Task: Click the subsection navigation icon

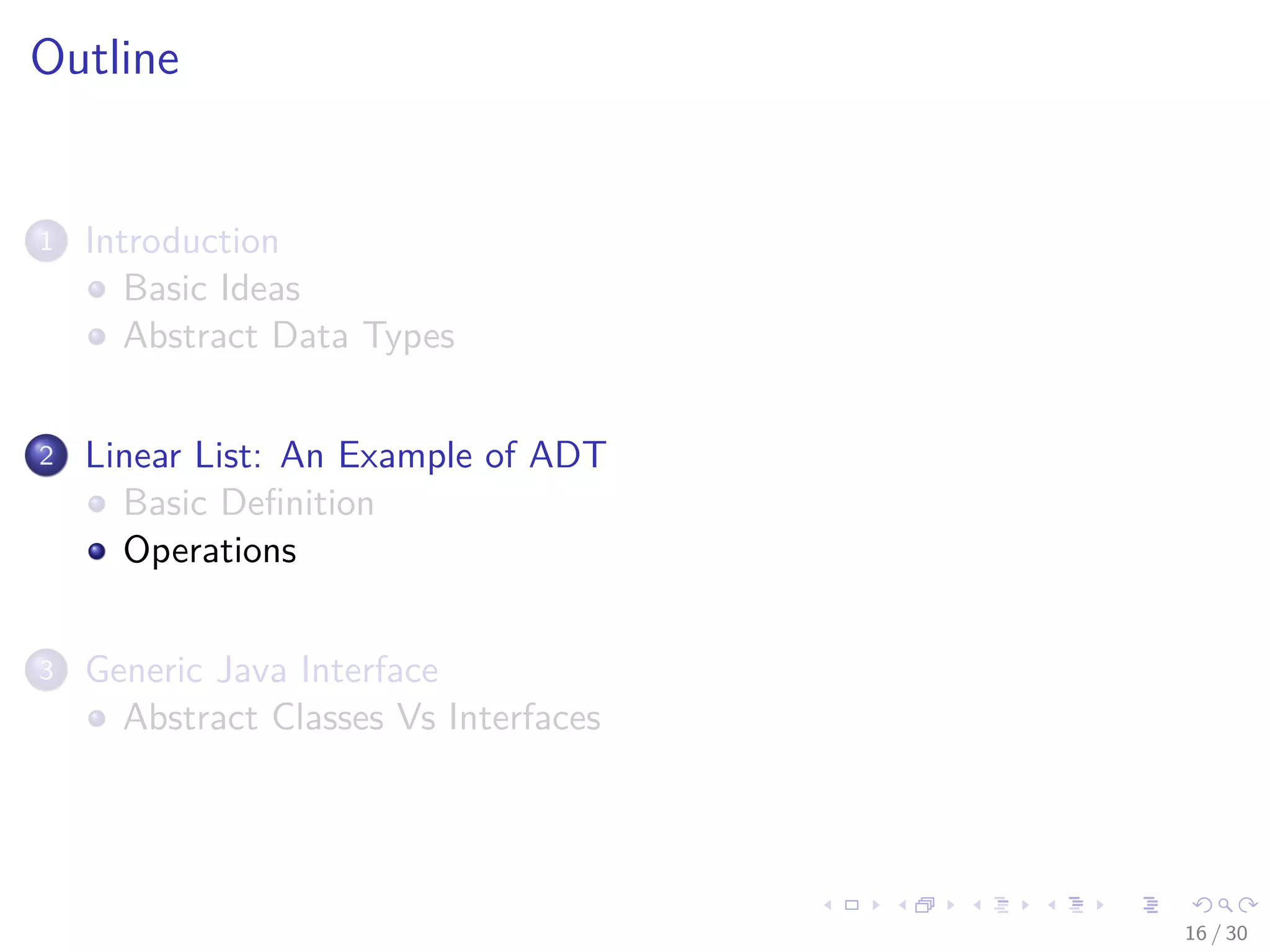Action: (1001, 905)
